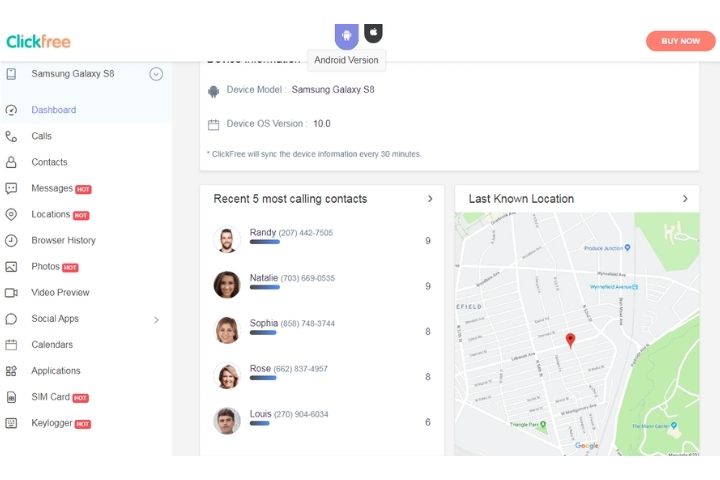Expand Recent 5 most calling contacts chevron

(x=430, y=199)
